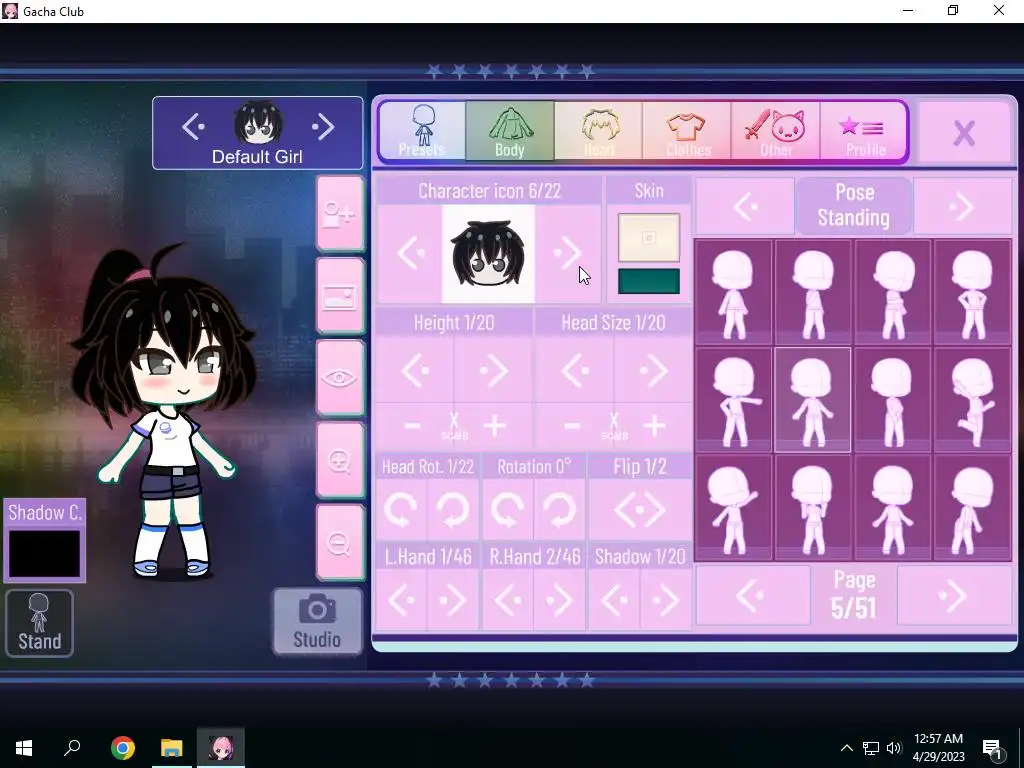Screen dimensions: 1024x768
Task: Open the teal skin outline color swatch
Action: [648, 281]
